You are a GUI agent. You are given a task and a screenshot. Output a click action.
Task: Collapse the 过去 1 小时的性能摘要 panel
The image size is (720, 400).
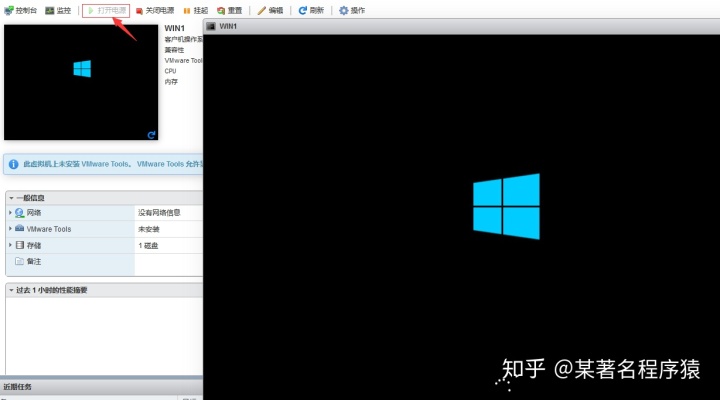tap(11, 290)
